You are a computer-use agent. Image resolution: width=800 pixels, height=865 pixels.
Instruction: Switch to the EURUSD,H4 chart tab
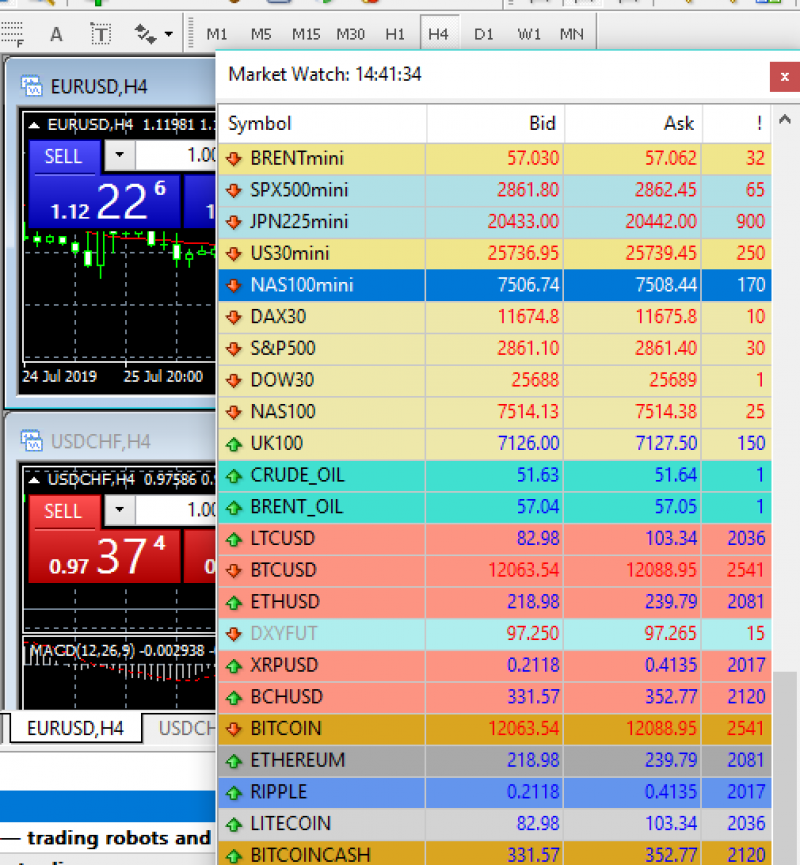(x=76, y=728)
